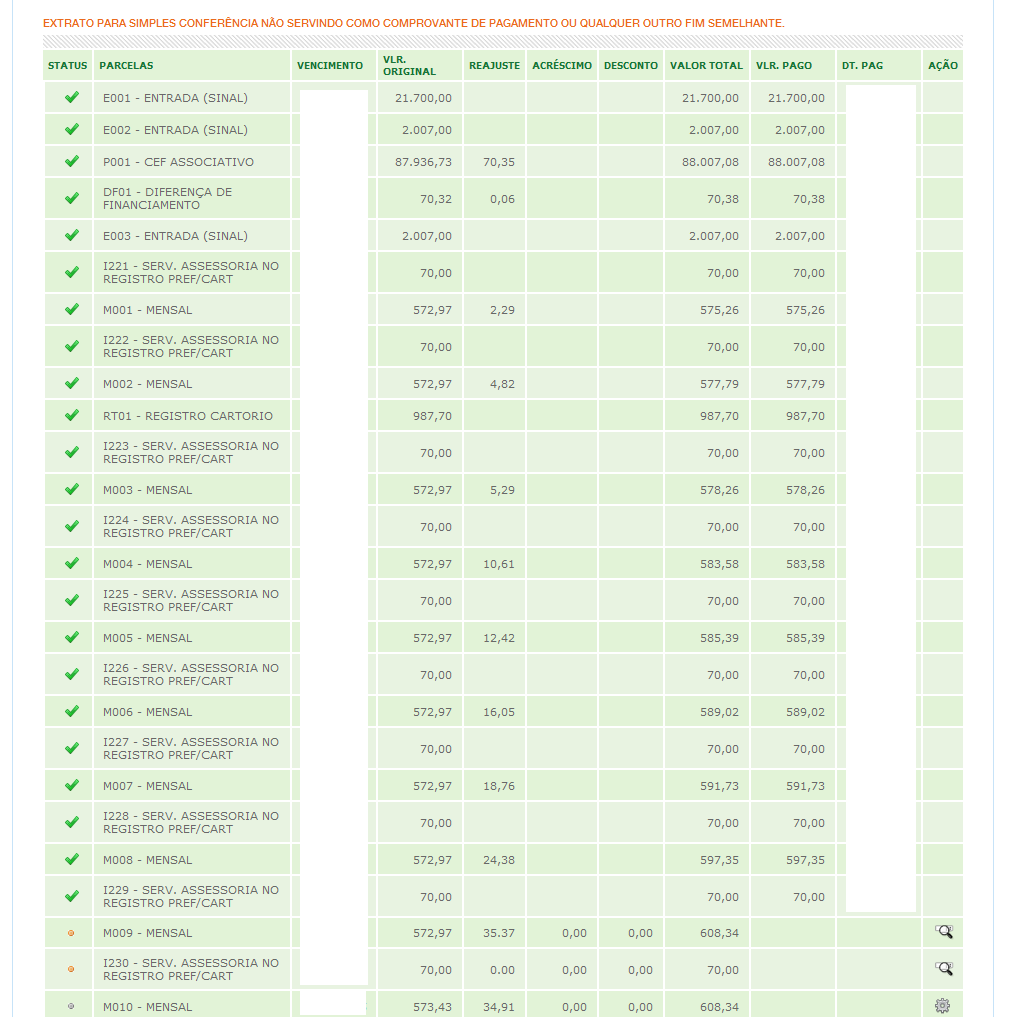Select the M005 - MENSAL label
This screenshot has width=1013, height=1017.
147,638
